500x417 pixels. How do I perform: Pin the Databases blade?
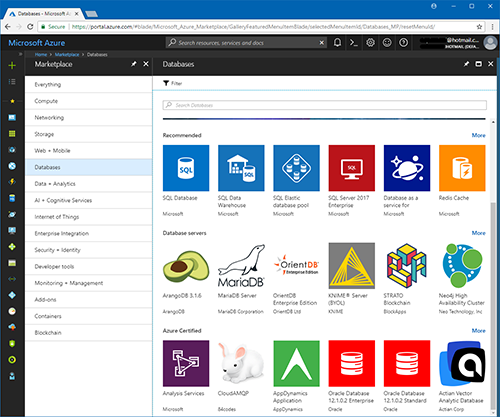466,64
